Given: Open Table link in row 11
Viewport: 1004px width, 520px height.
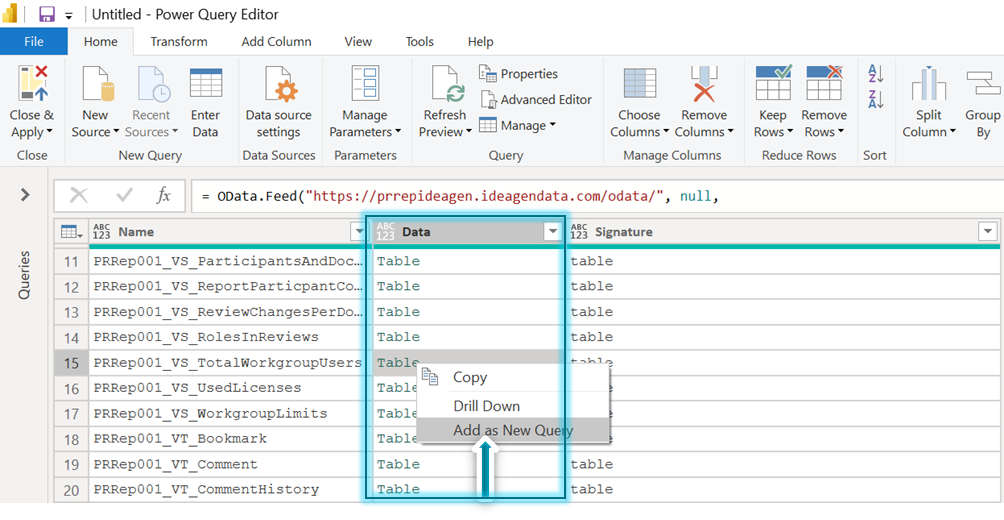Looking at the screenshot, I should click(398, 261).
